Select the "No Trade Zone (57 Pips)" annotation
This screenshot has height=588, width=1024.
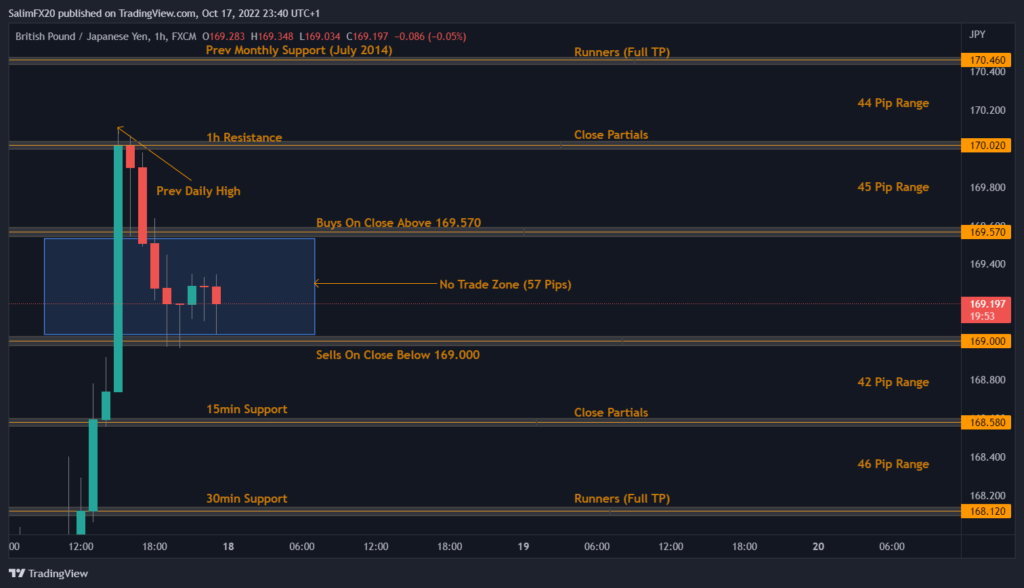(x=505, y=285)
